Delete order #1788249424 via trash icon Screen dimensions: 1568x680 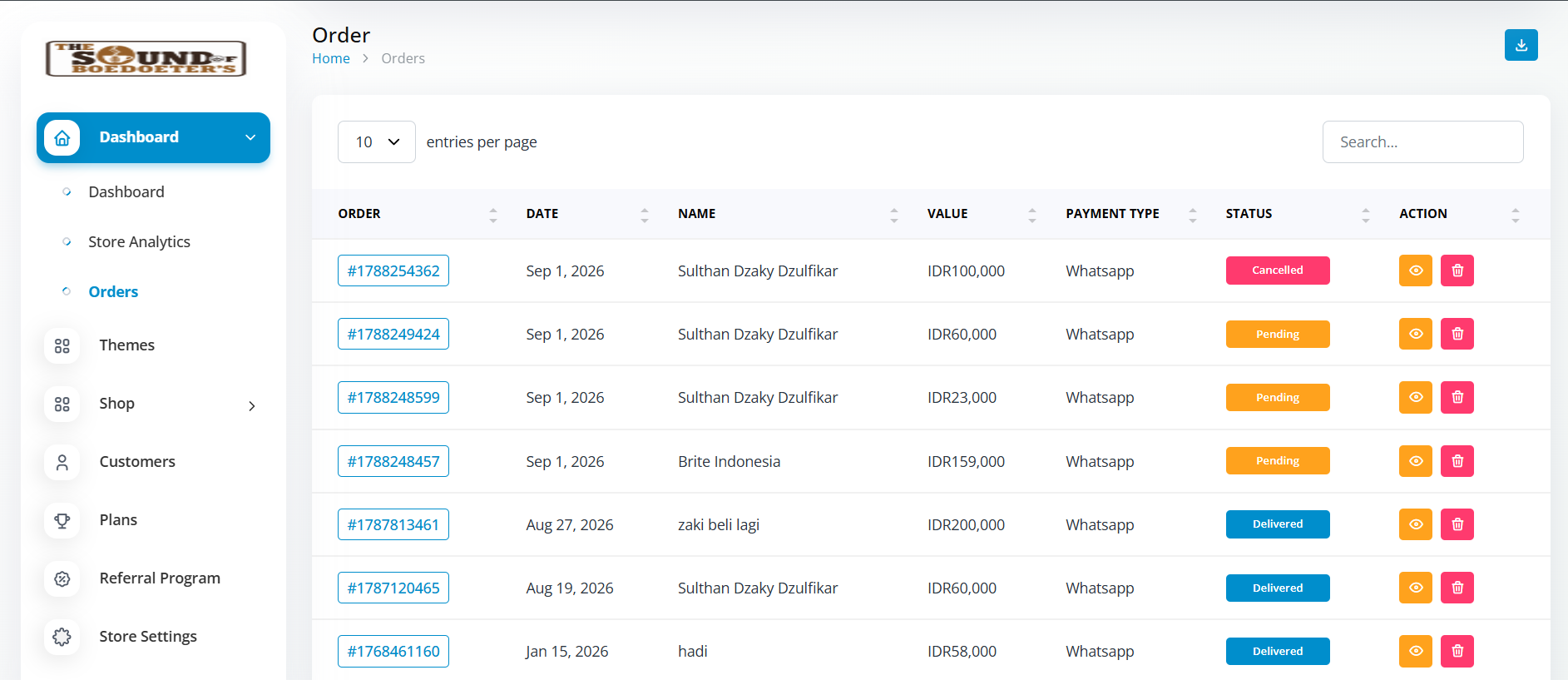tap(1457, 334)
